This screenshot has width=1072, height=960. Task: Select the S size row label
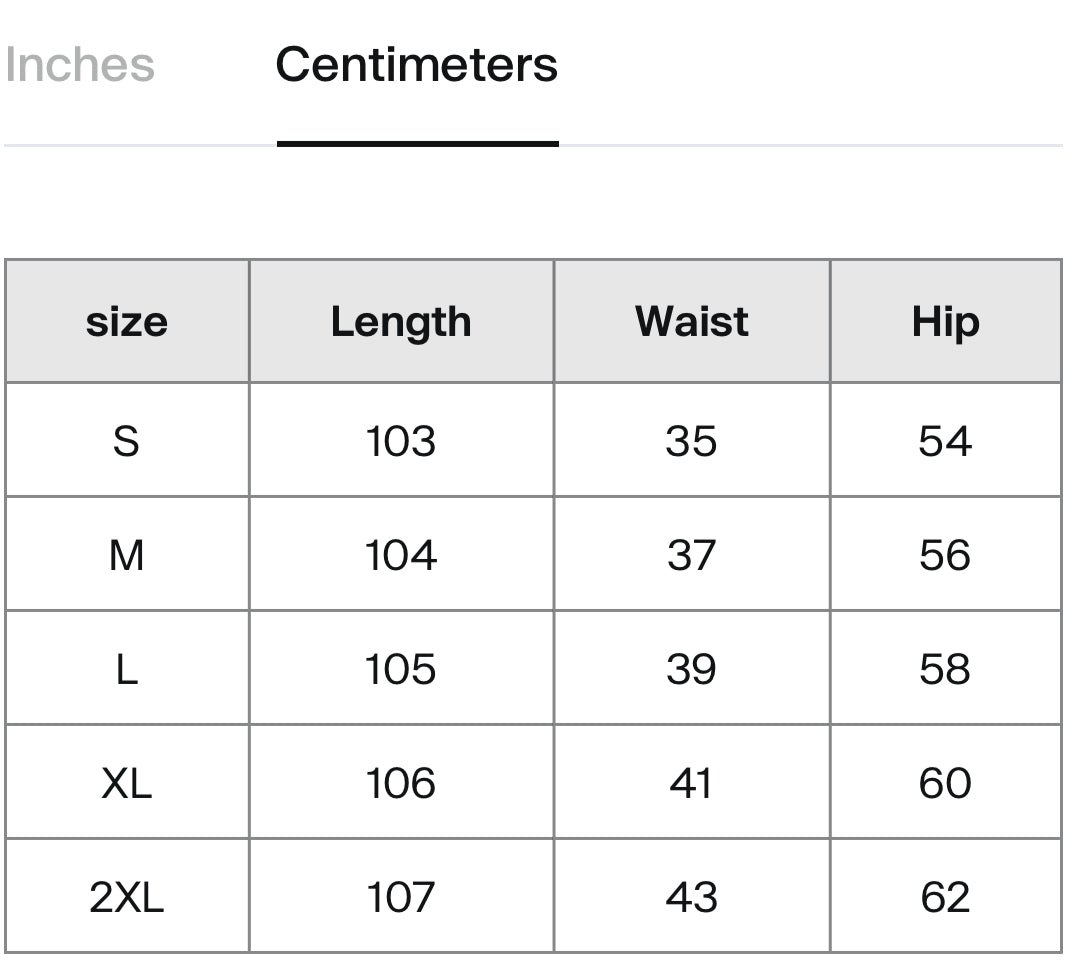tap(126, 441)
